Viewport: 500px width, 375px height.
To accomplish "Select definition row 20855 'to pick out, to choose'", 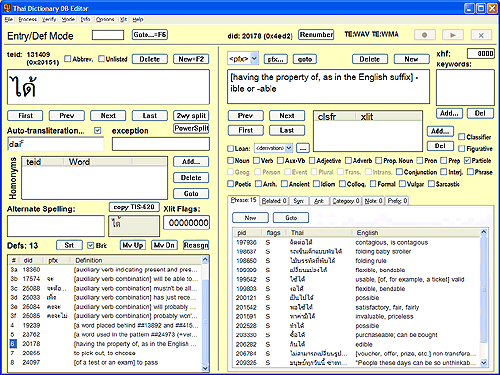I will [104, 353].
